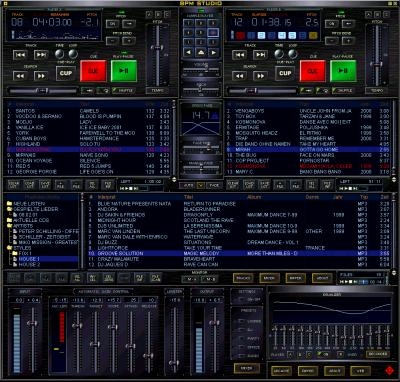This screenshot has width=400, height=382.
Task: Click the eject button in center panel
Action: coord(201,53)
